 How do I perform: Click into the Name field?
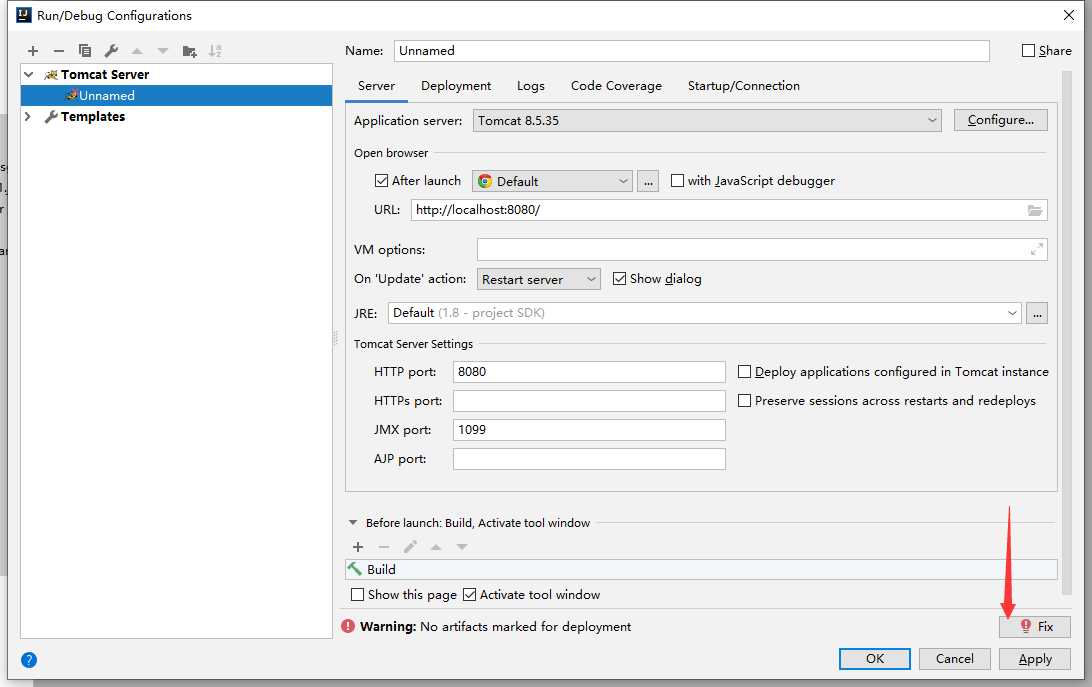click(692, 51)
